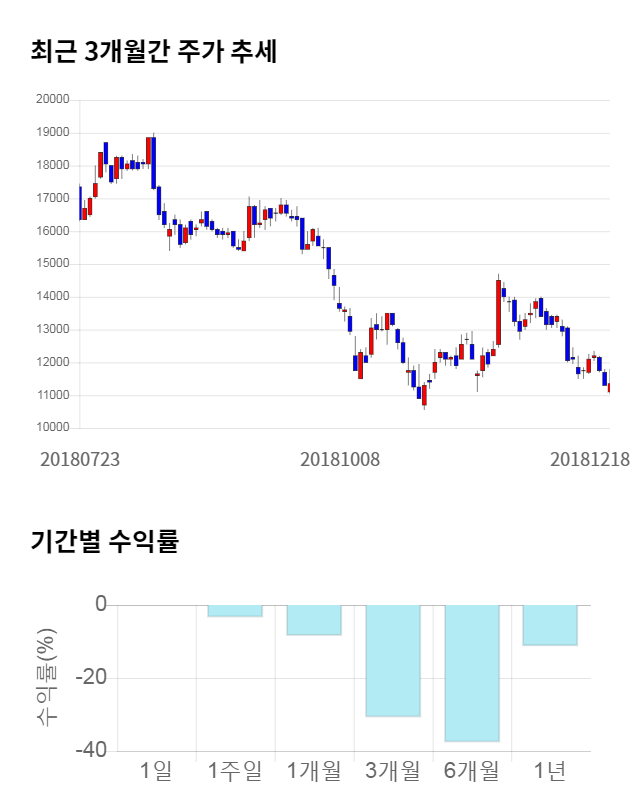Viewport: 640px width, 810px height.
Task: Click the 10000 price axis label
Action: (x=52, y=428)
